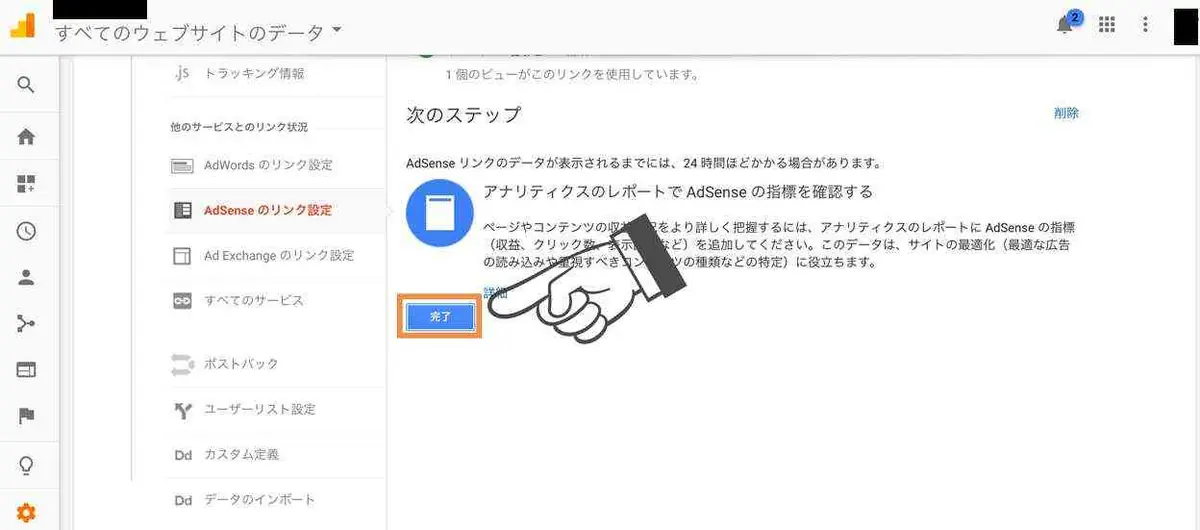Screen dimensions: 1200x530
Task: Open the vertical three-dot menu
Action: coord(1146,25)
